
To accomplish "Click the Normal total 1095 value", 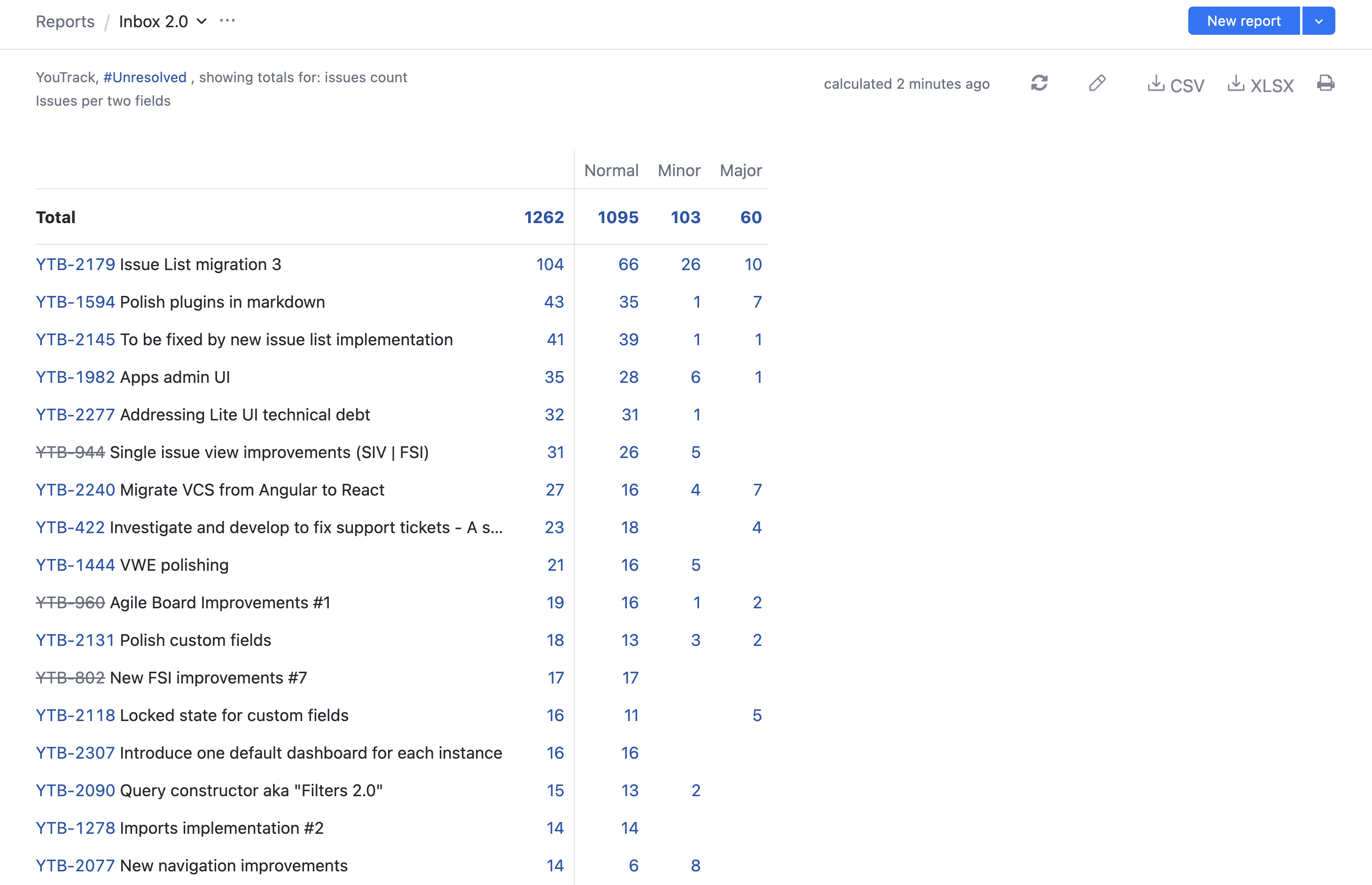I will tap(618, 217).
